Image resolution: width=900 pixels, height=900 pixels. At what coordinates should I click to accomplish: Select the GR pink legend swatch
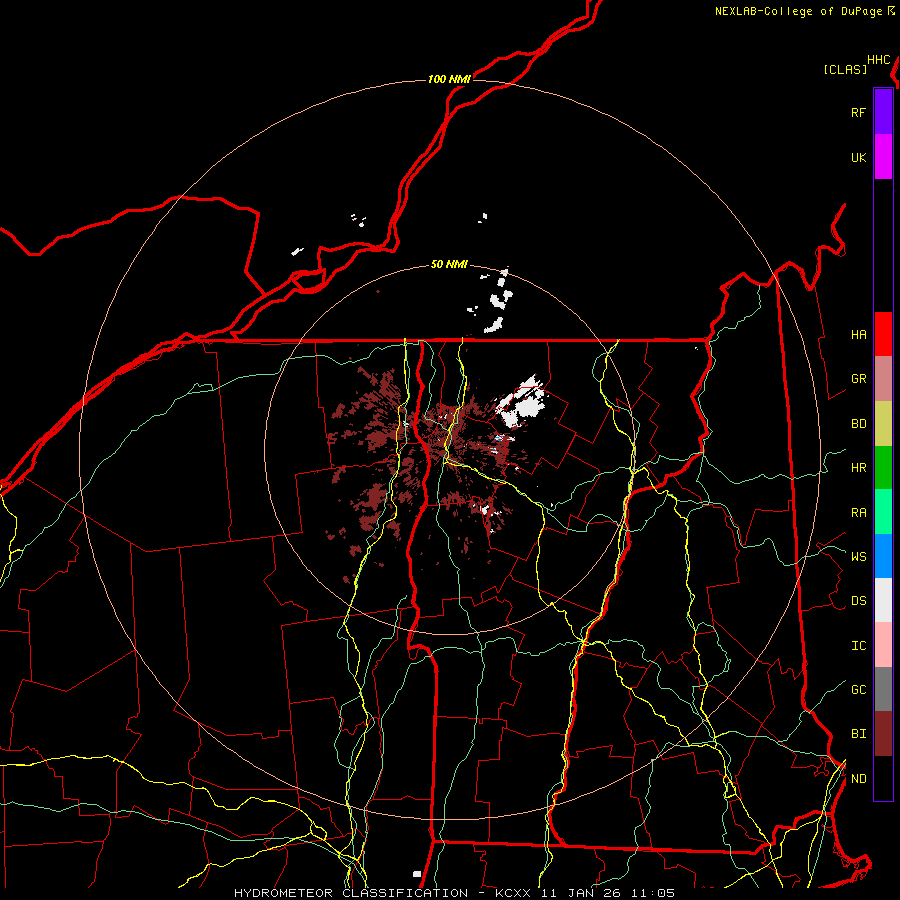click(883, 379)
